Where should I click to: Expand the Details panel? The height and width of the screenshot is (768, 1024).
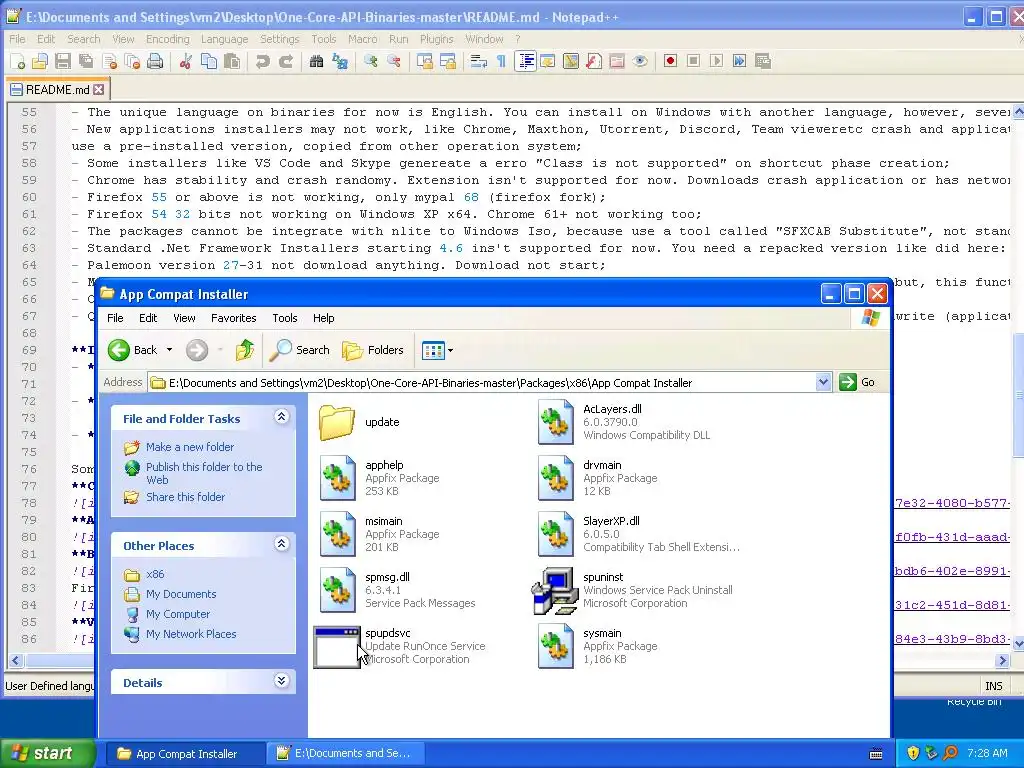(x=281, y=680)
